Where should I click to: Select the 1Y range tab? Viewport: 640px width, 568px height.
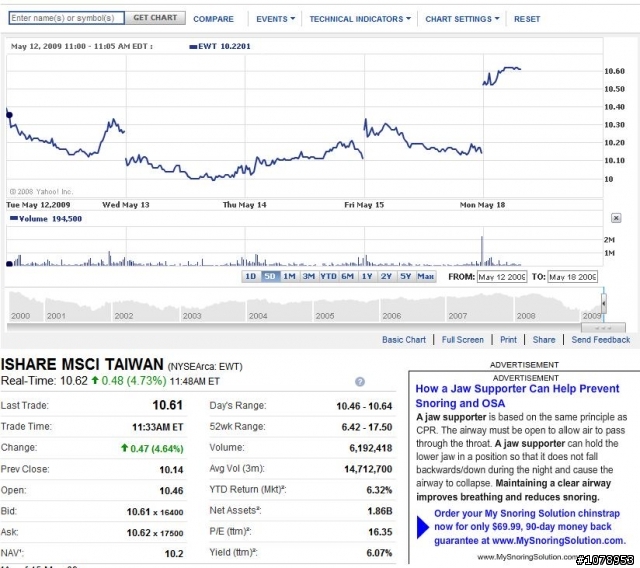coord(367,276)
